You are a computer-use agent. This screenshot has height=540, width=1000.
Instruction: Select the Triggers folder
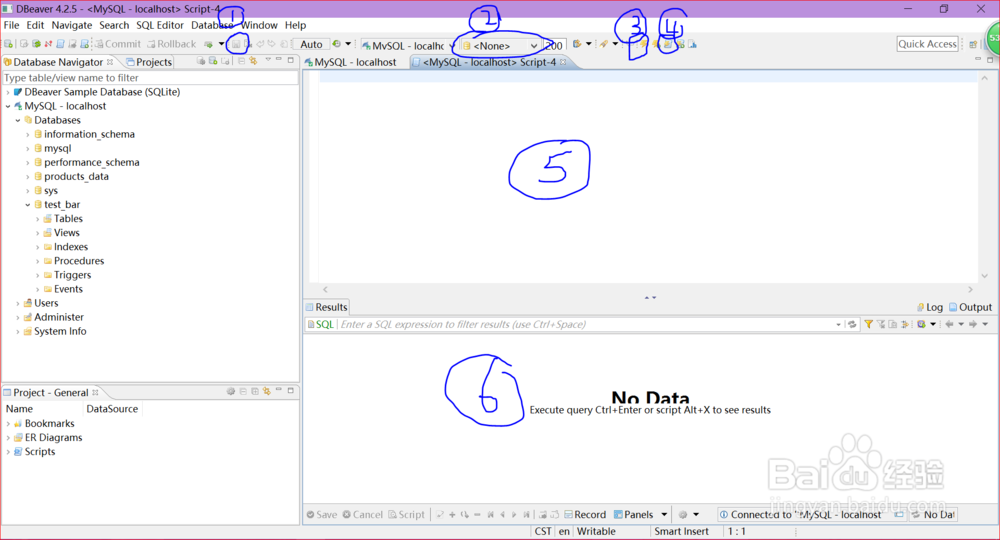(72, 275)
